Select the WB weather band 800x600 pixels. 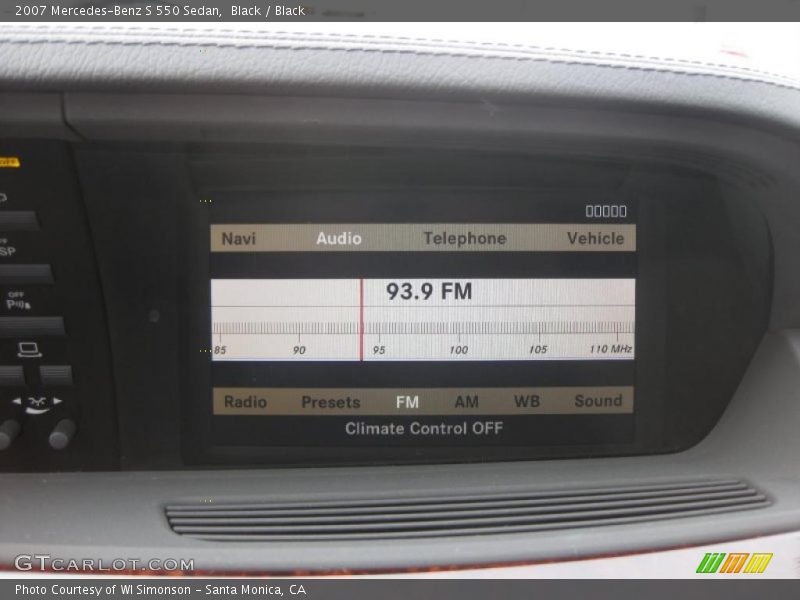pyautogui.click(x=527, y=401)
